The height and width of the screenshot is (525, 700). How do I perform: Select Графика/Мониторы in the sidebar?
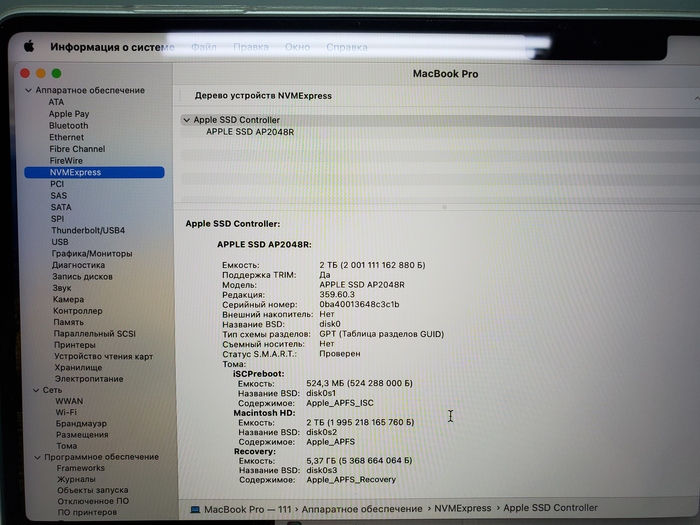click(x=92, y=254)
